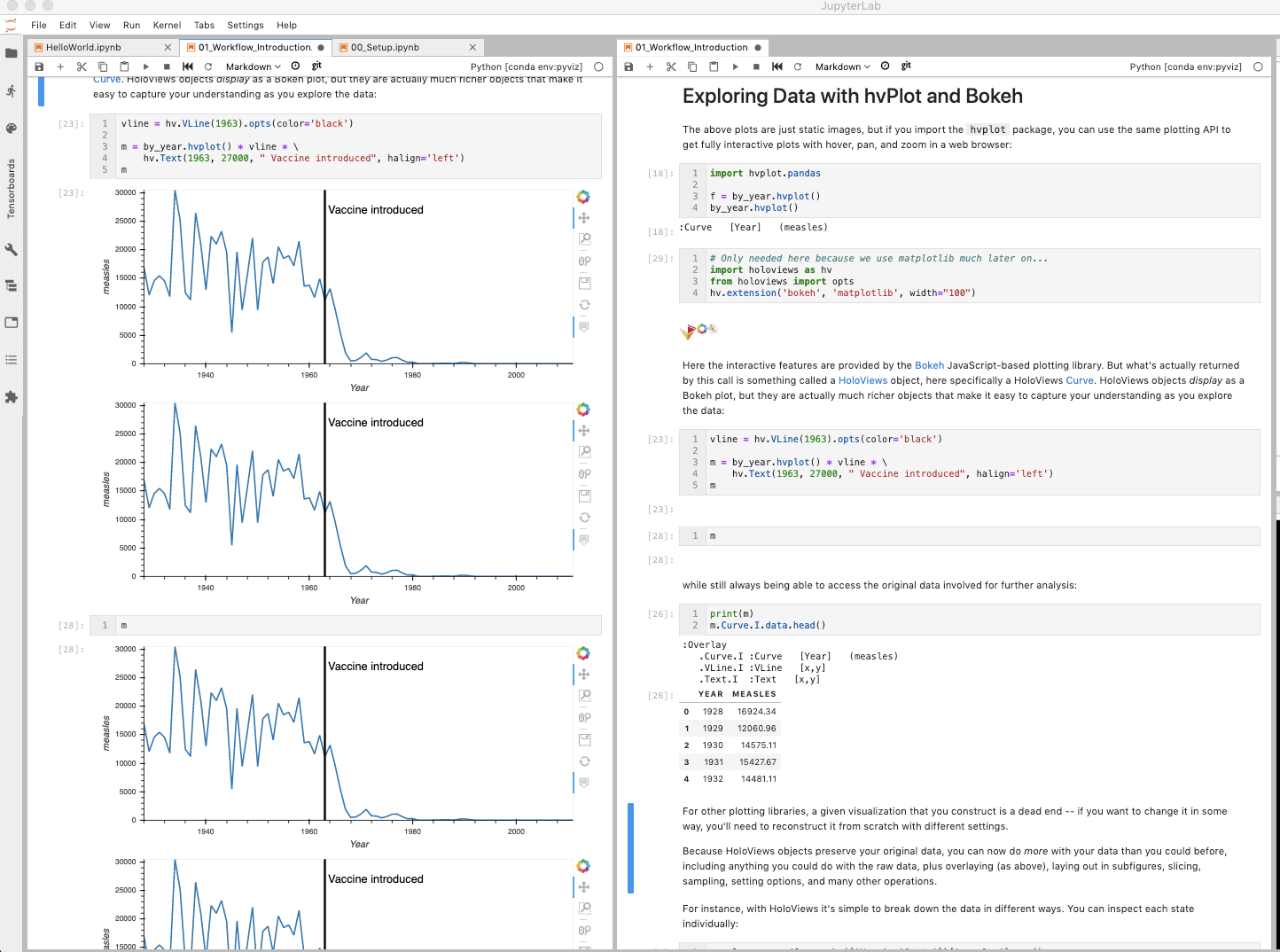The height and width of the screenshot is (952, 1280).
Task: Copy selected cells in the left notebook
Action: click(x=103, y=66)
